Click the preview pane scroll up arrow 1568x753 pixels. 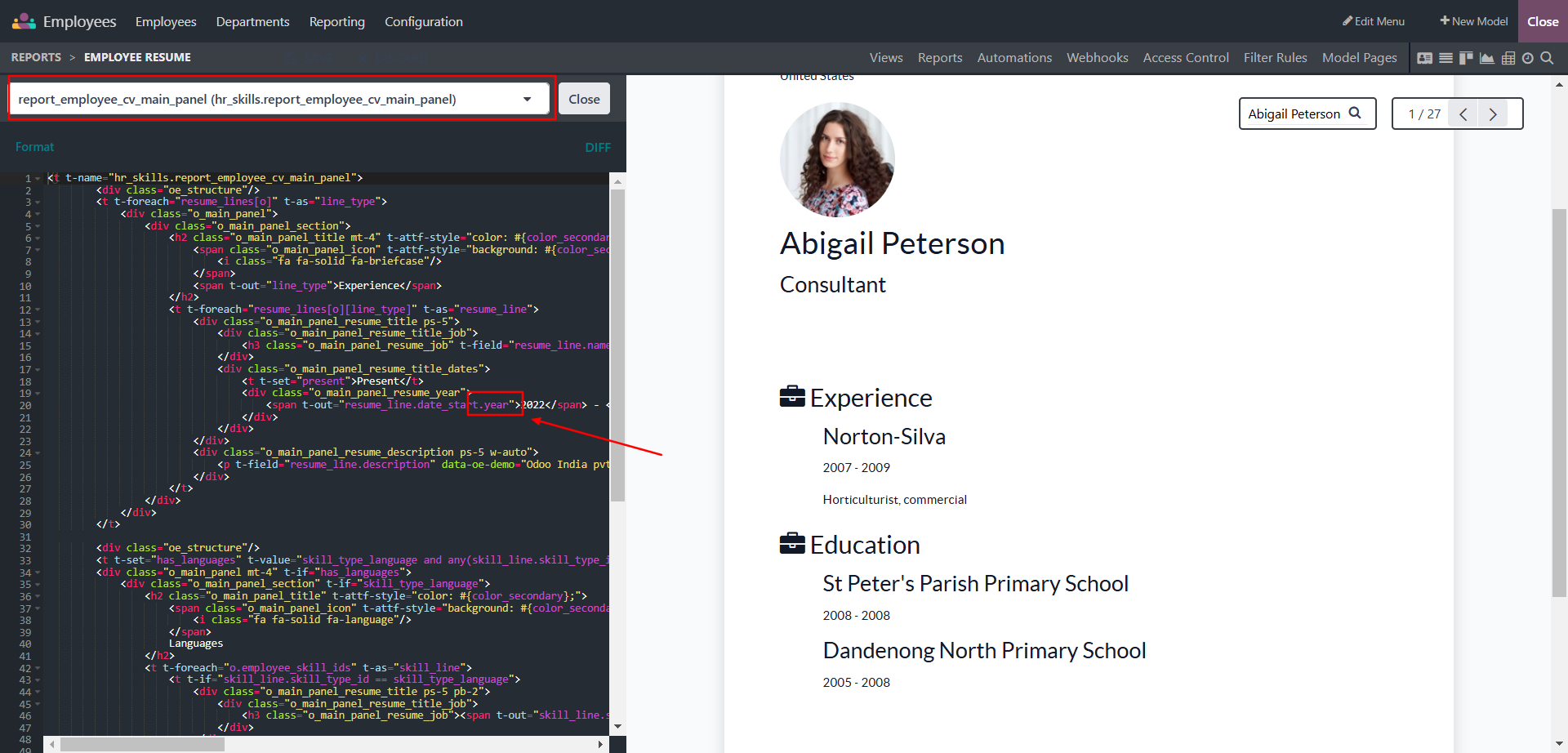(1559, 84)
